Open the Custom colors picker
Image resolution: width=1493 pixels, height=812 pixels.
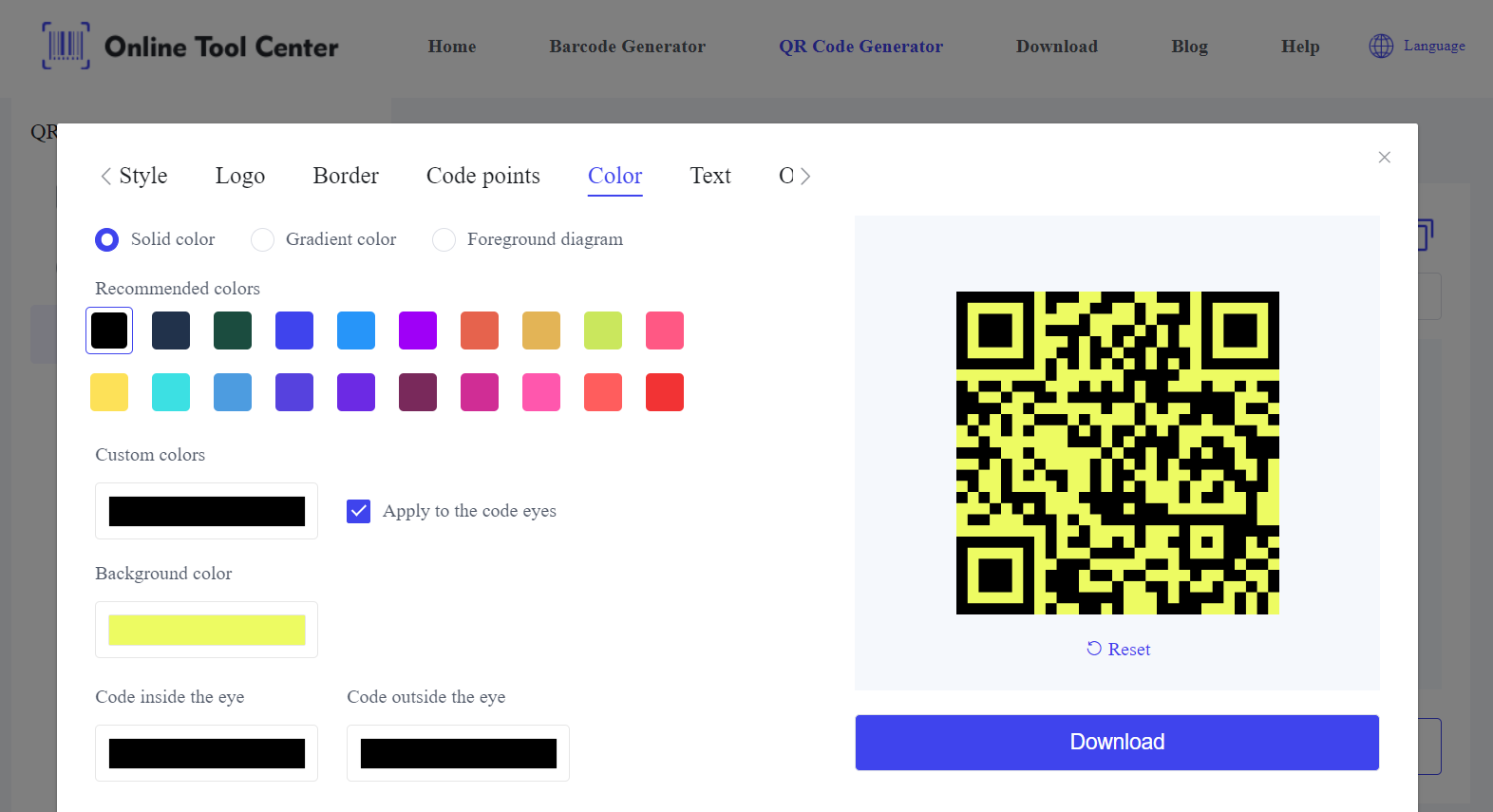(x=206, y=511)
